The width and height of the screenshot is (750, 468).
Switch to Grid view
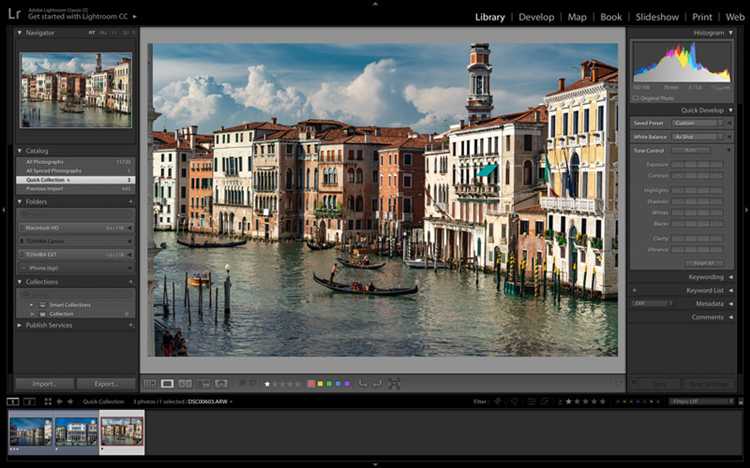(150, 384)
